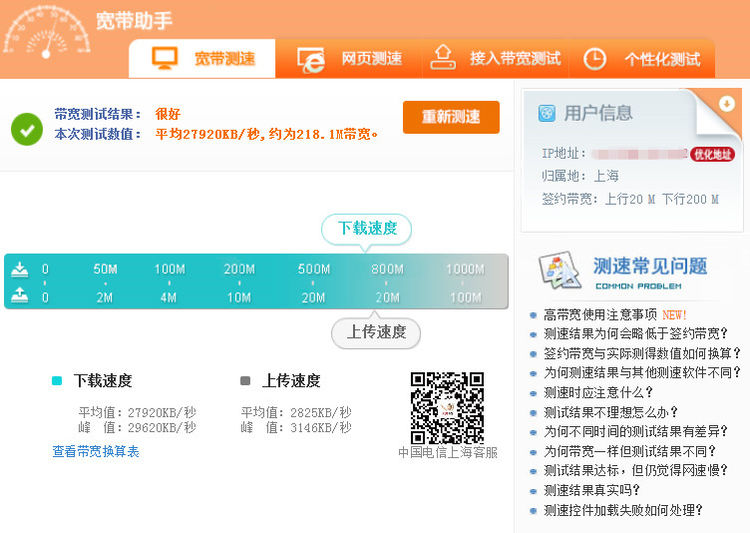This screenshot has height=533, width=750.
Task: Open the 个性化测试 tab
Action: point(642,58)
